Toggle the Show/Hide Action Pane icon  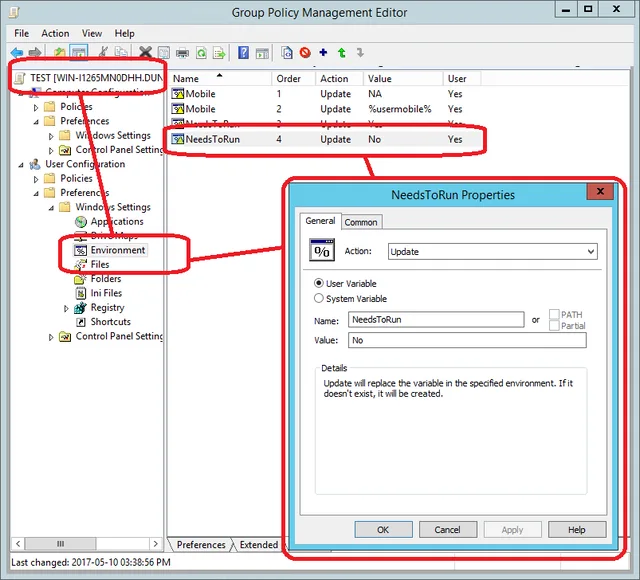click(262, 53)
